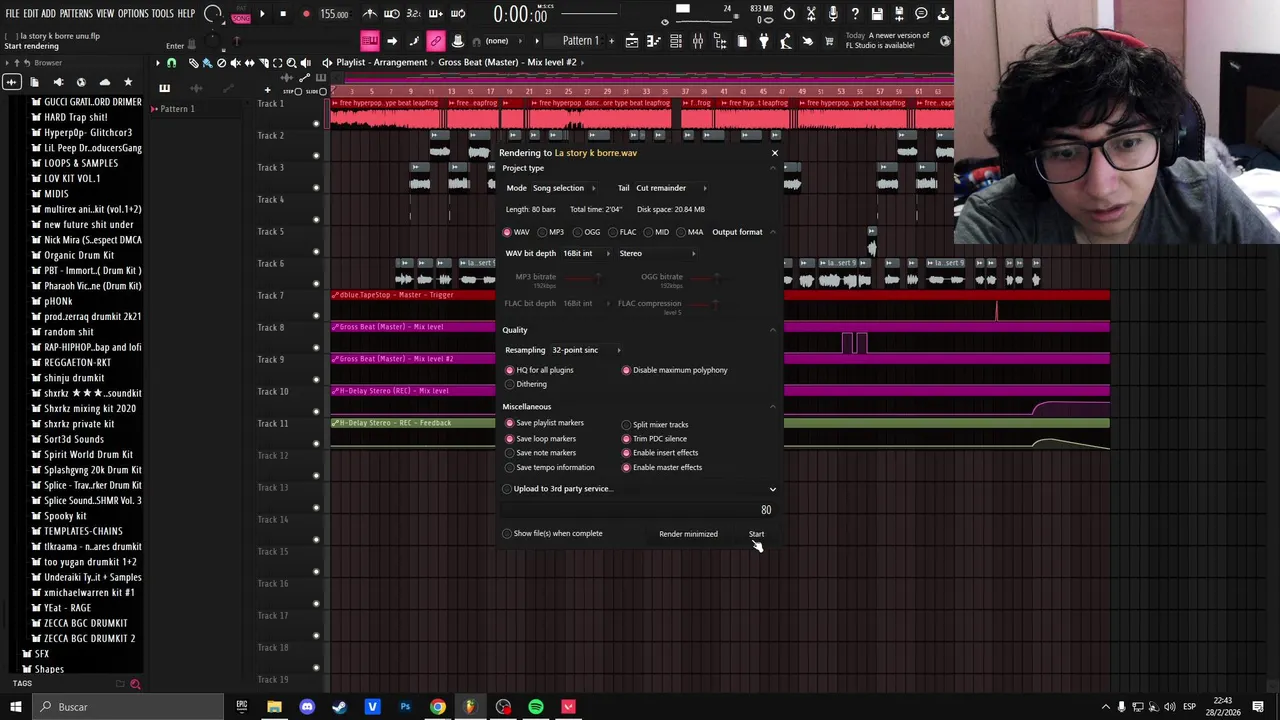This screenshot has width=1280, height=720.
Task: Open the help question mark icon in the toolbar
Action: pos(855,14)
